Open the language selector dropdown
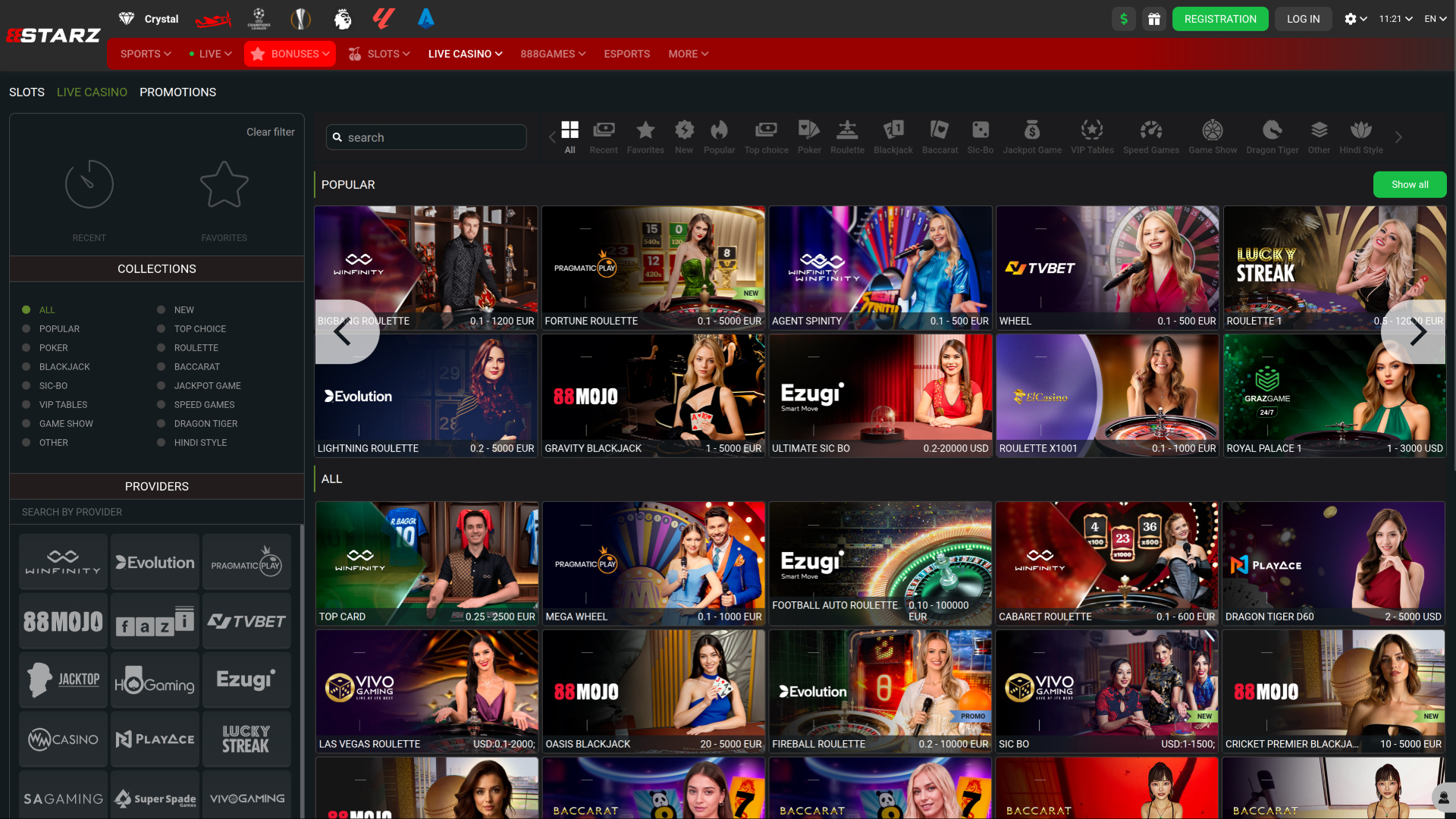 tap(1435, 18)
